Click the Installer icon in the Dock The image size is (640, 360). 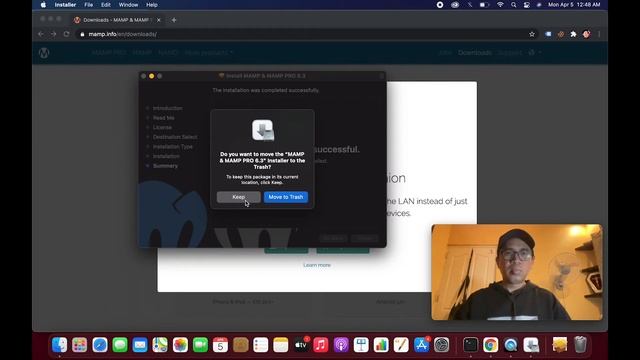coord(531,345)
